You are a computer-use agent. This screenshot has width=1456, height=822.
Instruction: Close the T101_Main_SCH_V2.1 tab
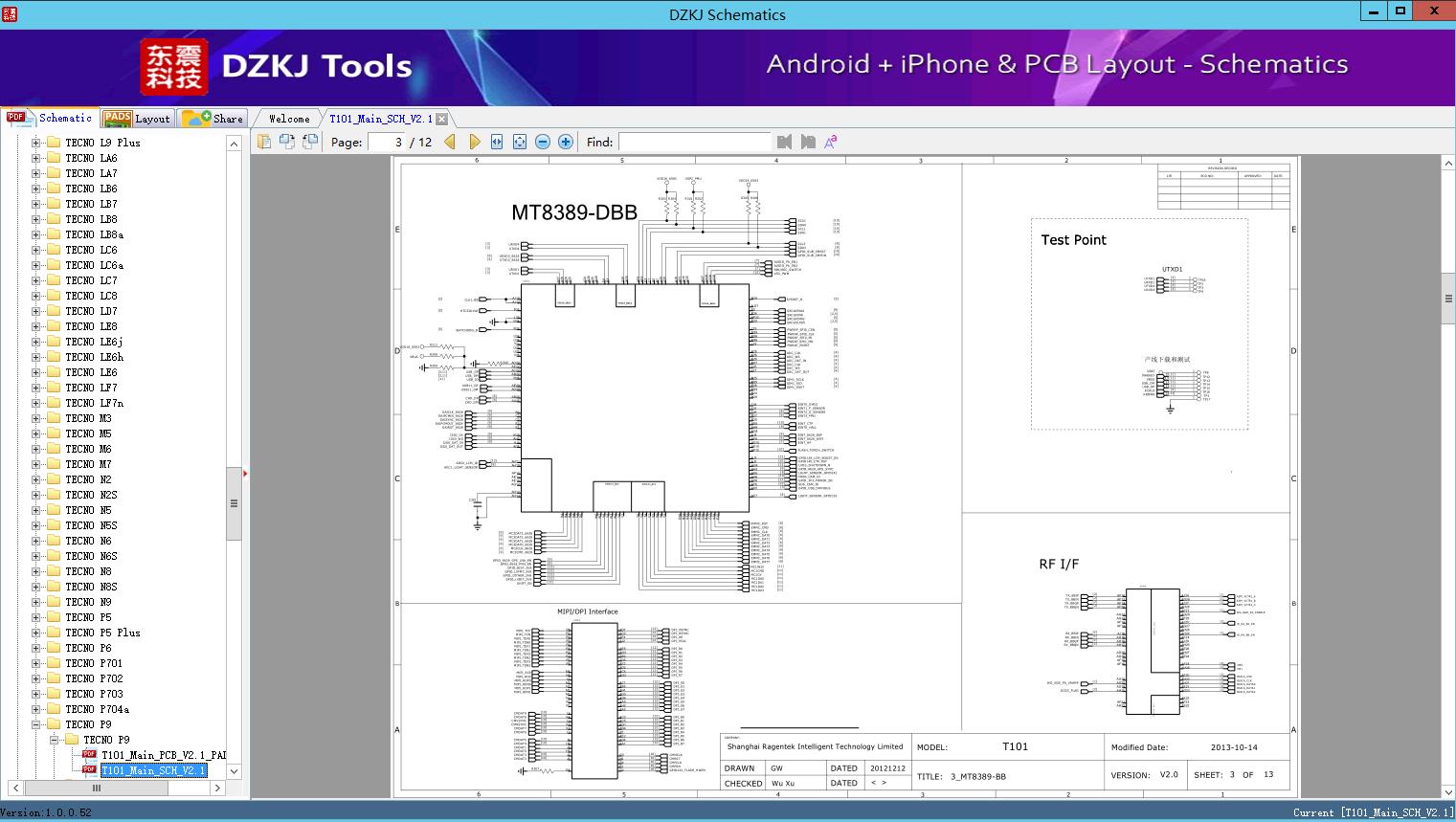[441, 120]
